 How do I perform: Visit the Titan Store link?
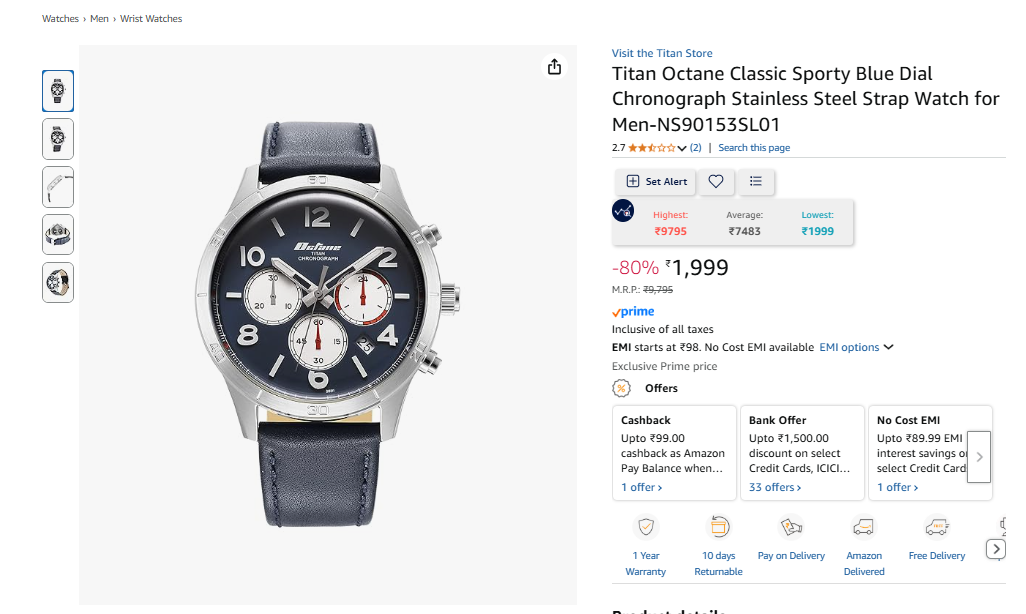point(662,53)
